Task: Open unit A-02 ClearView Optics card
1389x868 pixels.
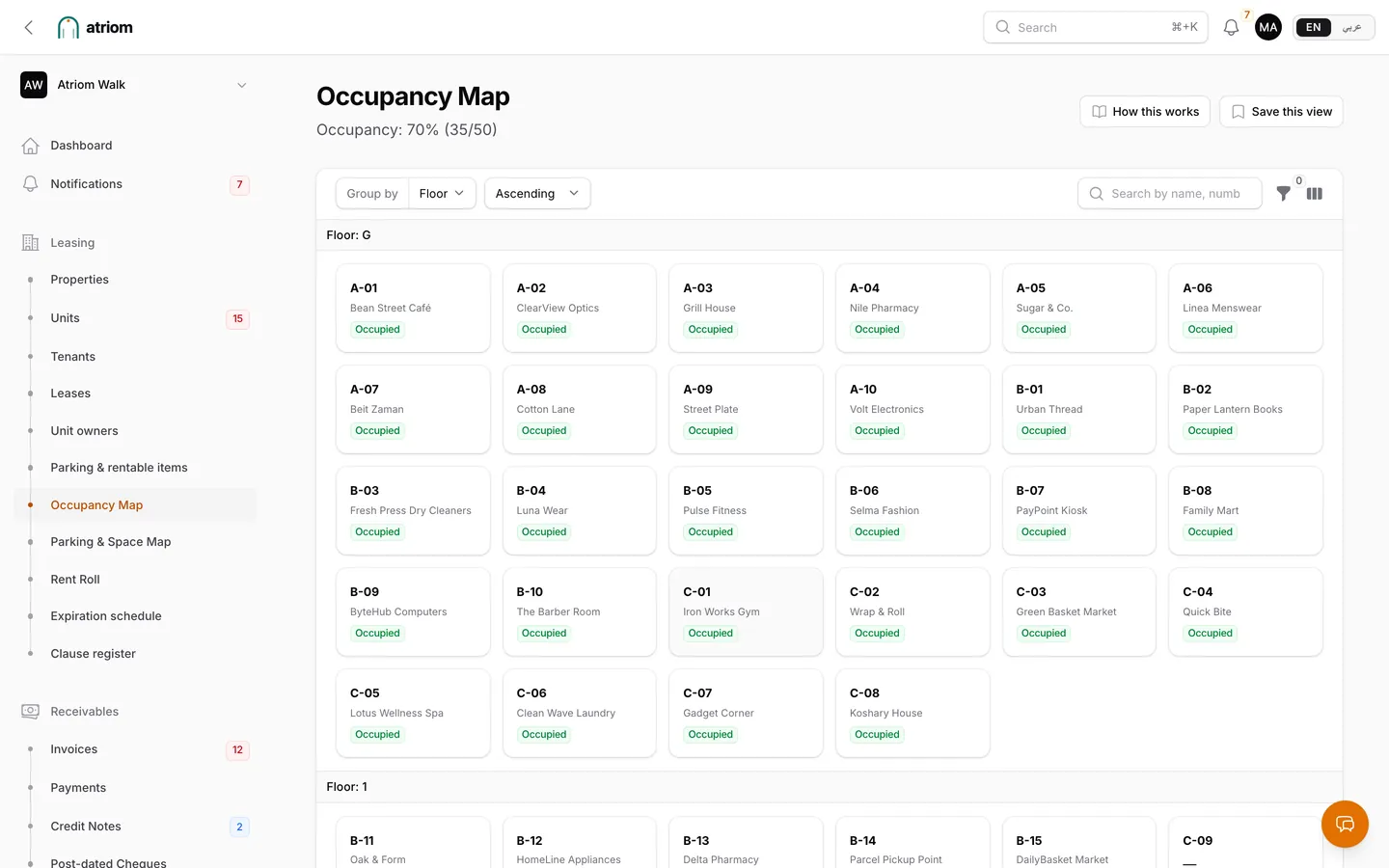Action: 580,308
